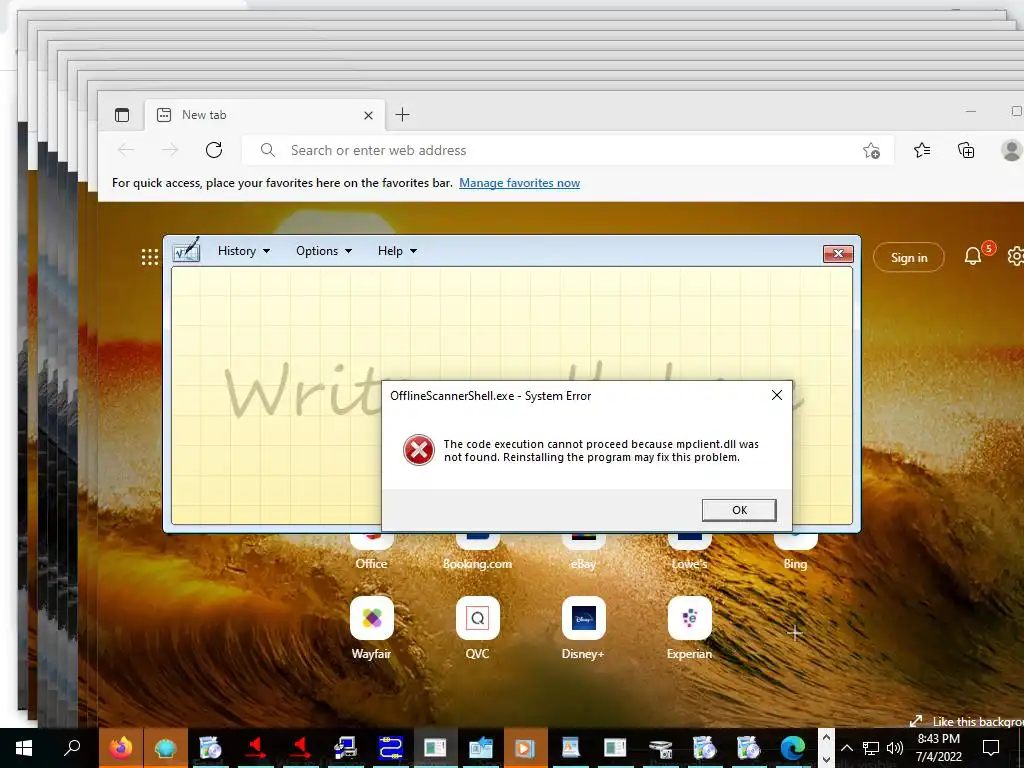The width and height of the screenshot is (1024, 768).
Task: Click Edge forward arrow
Action: click(x=170, y=150)
